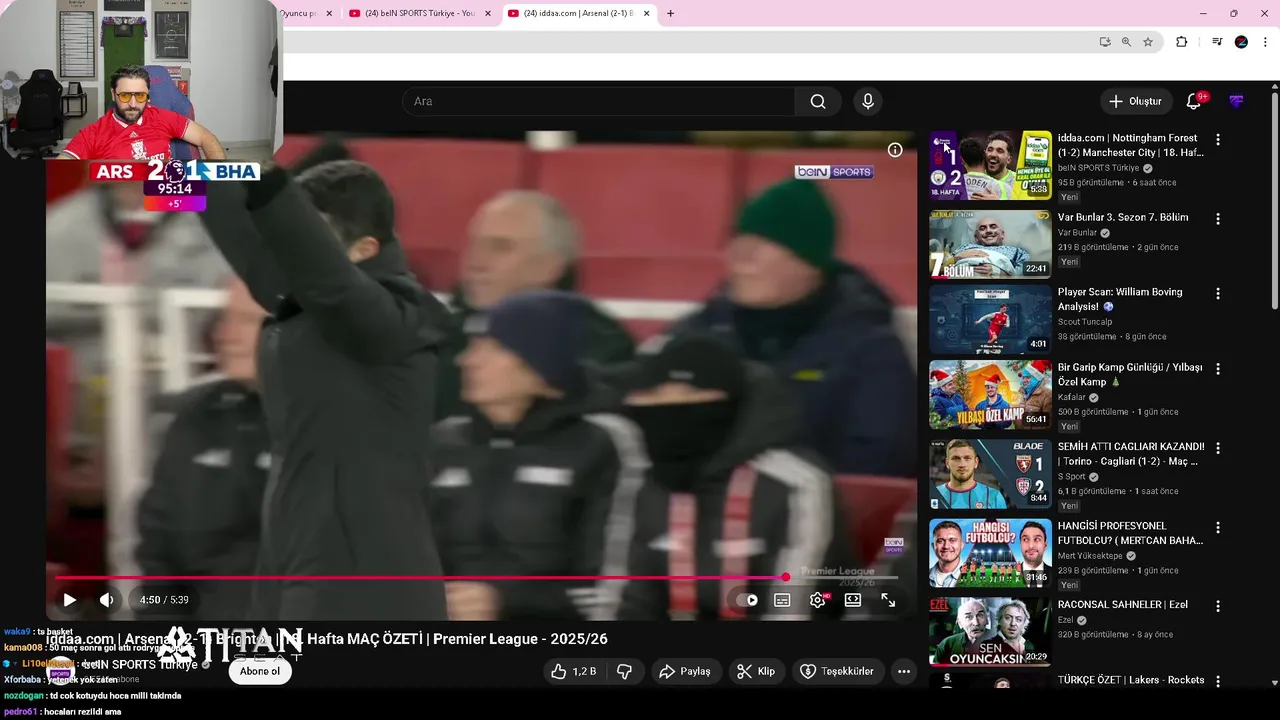The height and width of the screenshot is (720, 1280).
Task: Open options menu for Lakers - Rockets video
Action: (x=1218, y=681)
